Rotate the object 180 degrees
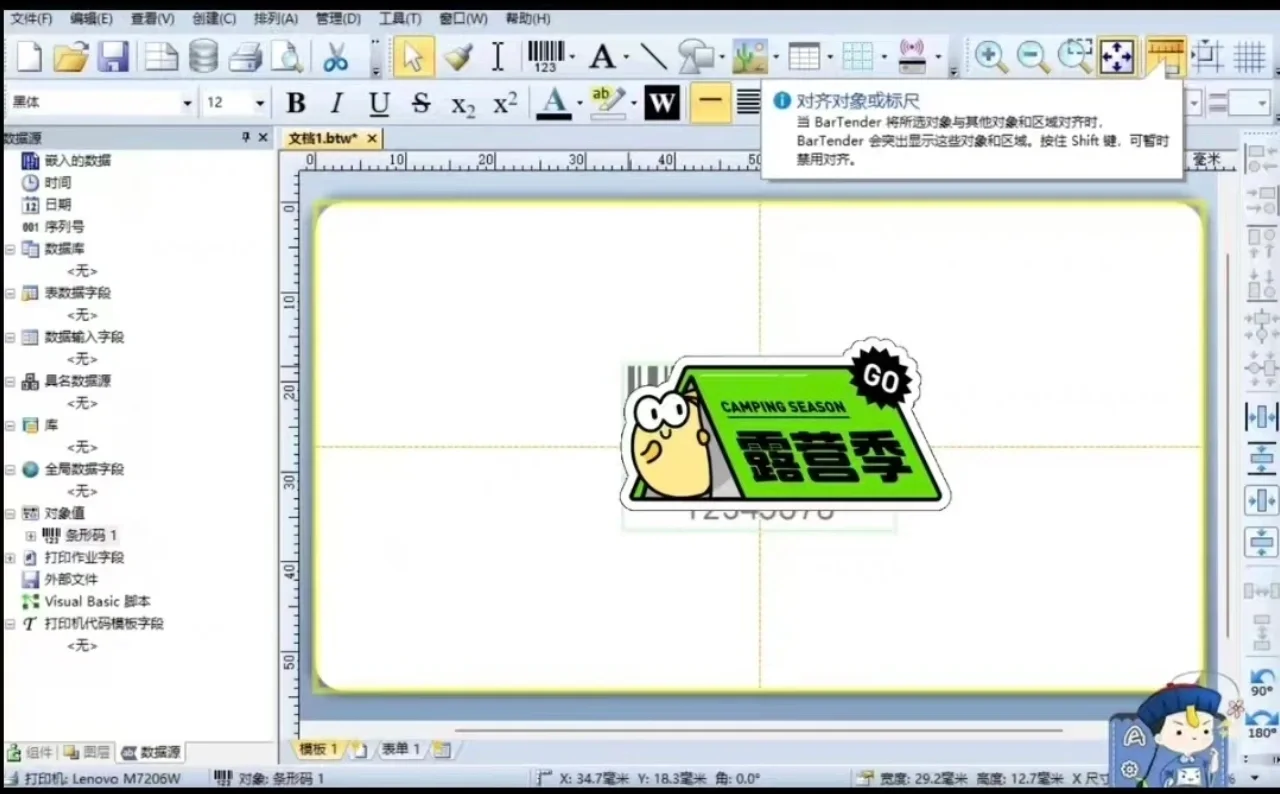 [1262, 725]
